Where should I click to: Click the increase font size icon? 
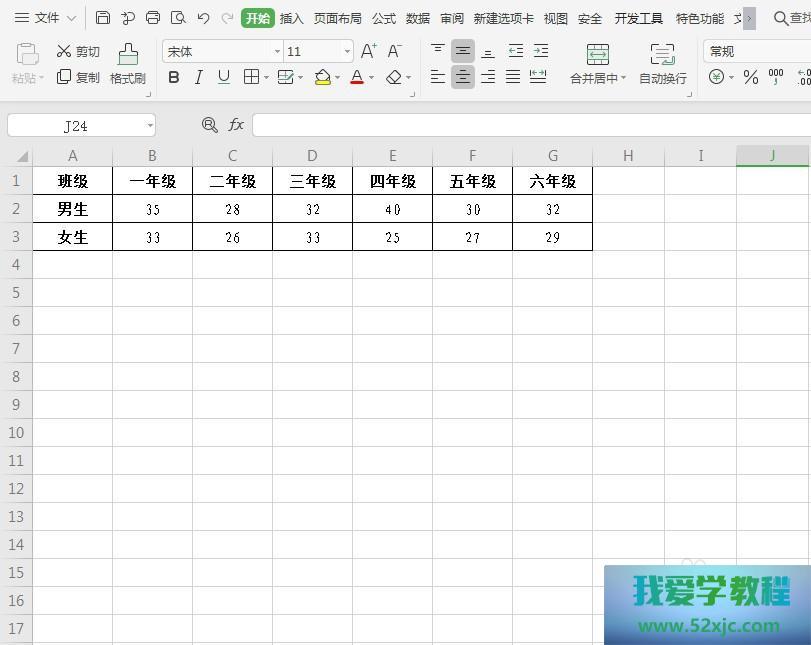tap(368, 51)
